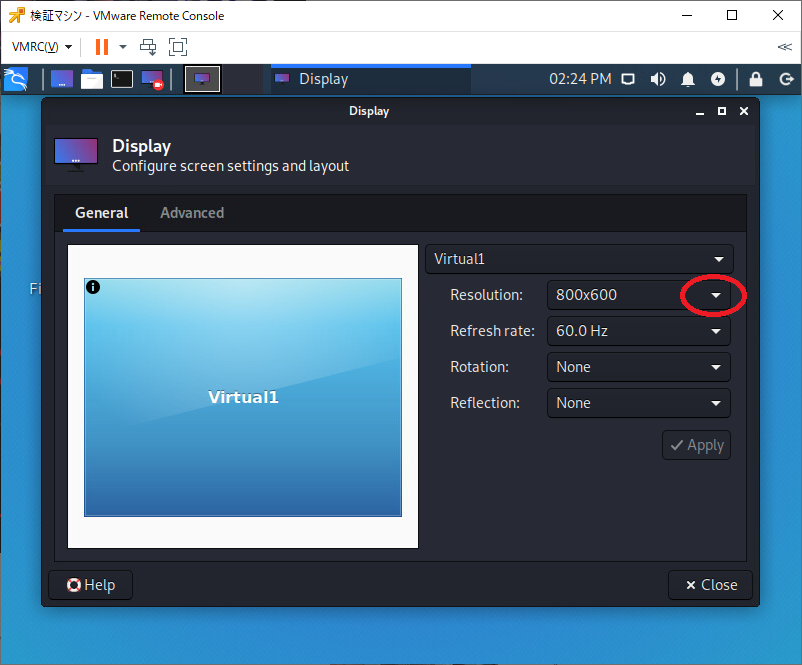This screenshot has height=665, width=802.
Task: Expand the power options dropdown arrow
Action: click(123, 47)
